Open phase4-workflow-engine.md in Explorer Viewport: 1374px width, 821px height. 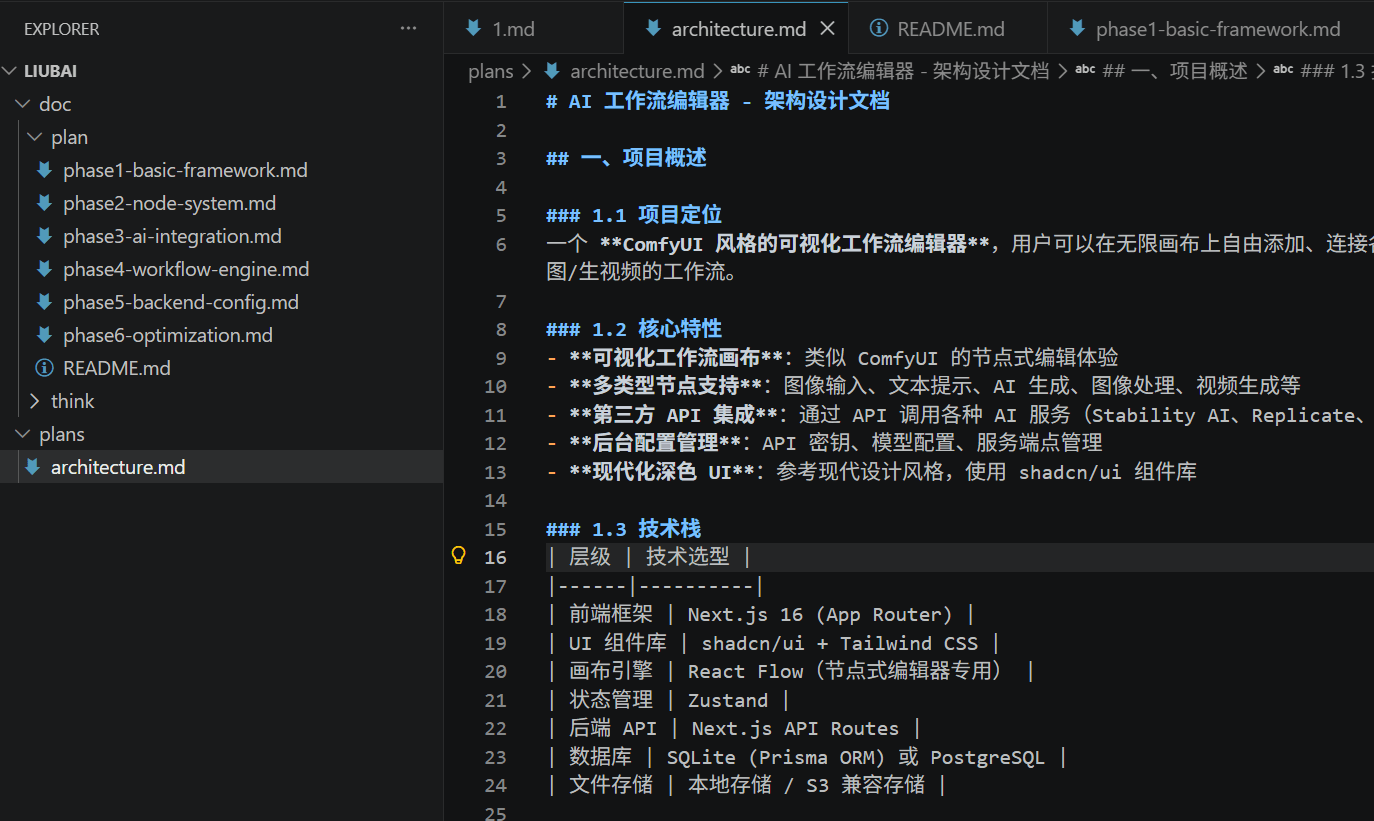point(186,269)
